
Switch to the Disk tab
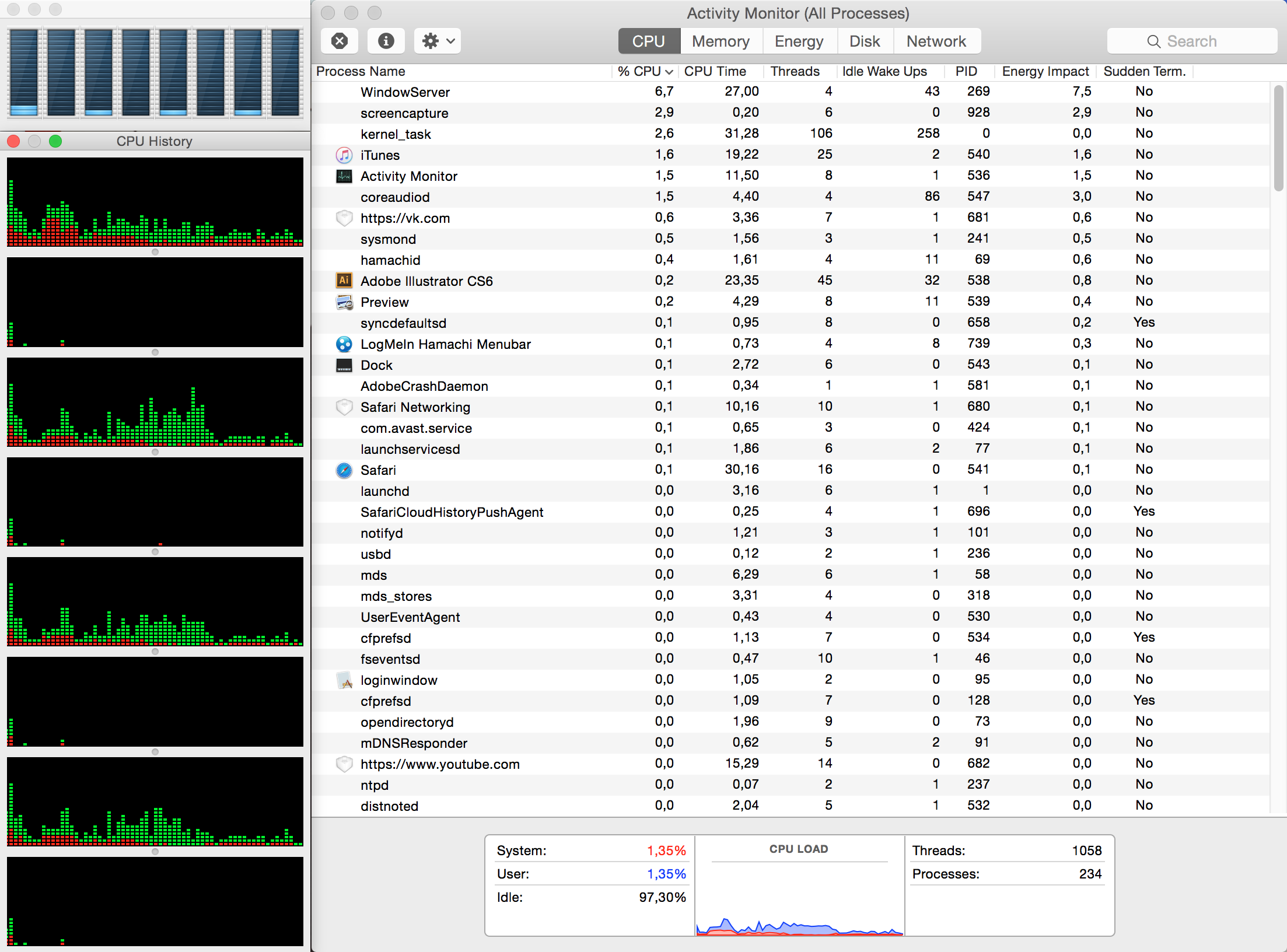(865, 41)
